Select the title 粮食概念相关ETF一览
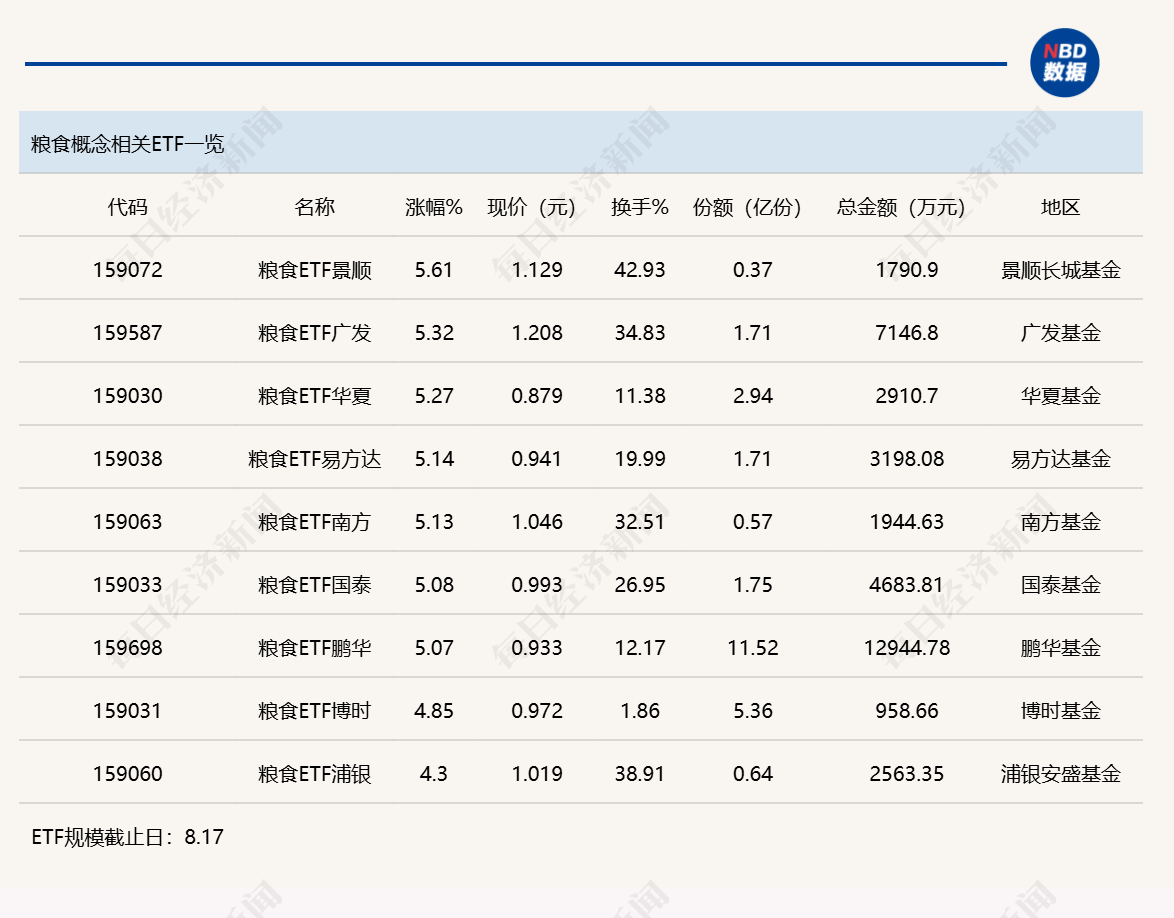 (127, 144)
